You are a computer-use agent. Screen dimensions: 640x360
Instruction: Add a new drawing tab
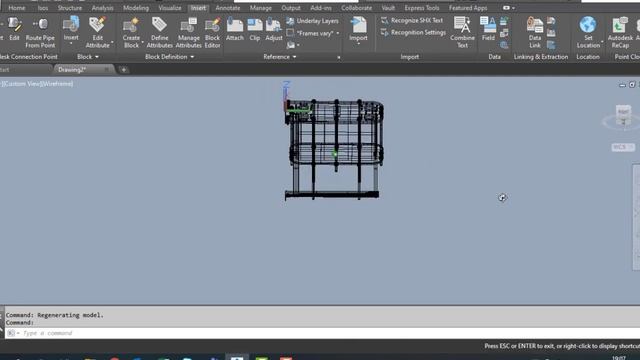coord(124,70)
